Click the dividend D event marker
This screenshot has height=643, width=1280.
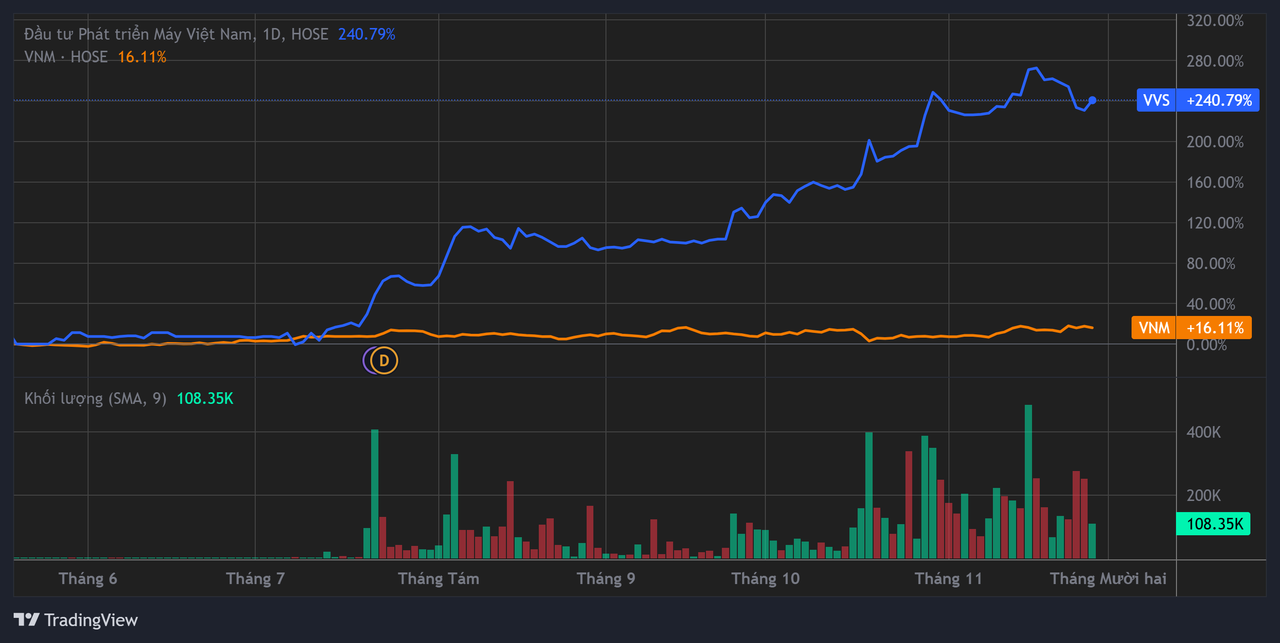[x=385, y=360]
